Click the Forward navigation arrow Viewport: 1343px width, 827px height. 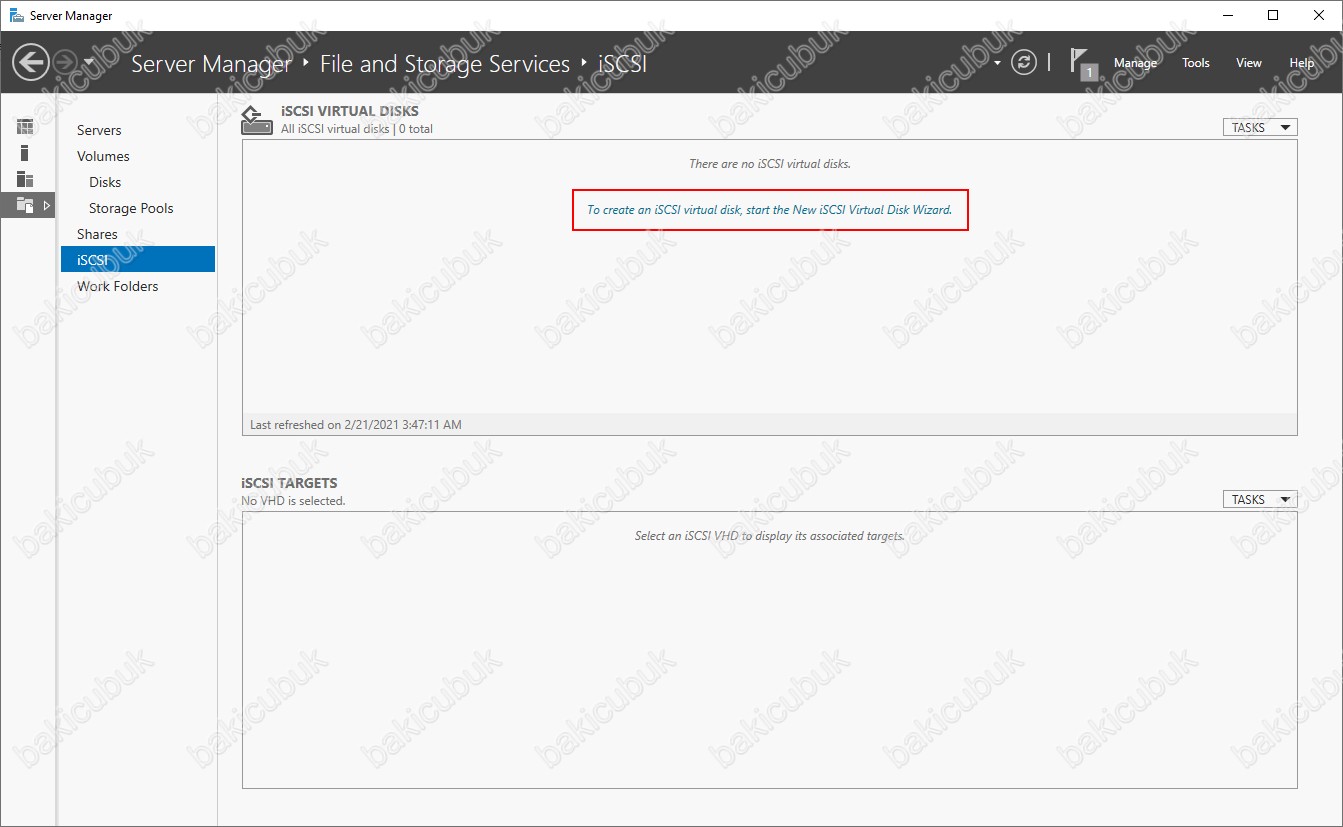pyautogui.click(x=65, y=63)
